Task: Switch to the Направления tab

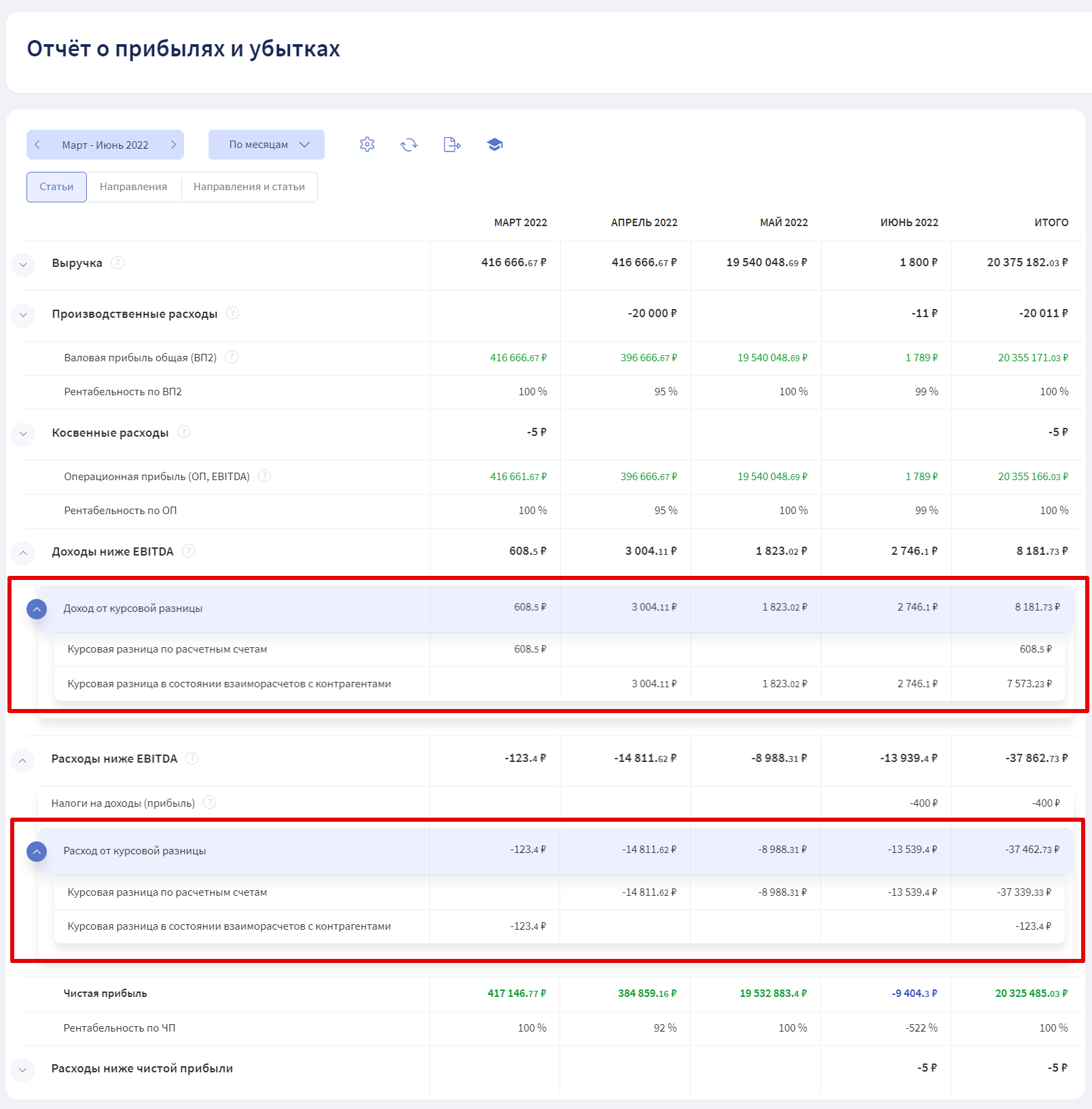Action: pyautogui.click(x=133, y=187)
